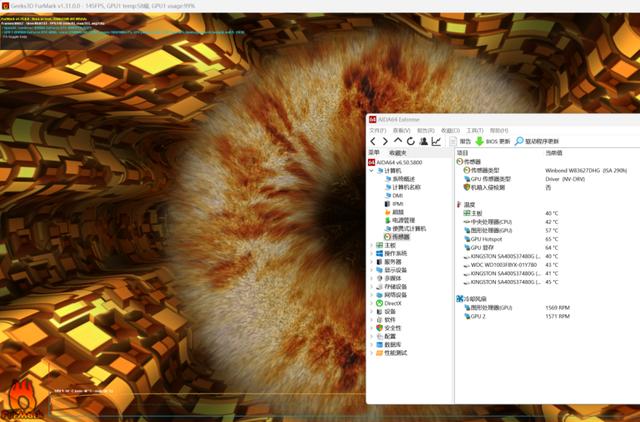This screenshot has width=640, height=422.
Task: Click the 冷却风扇 fan icon in the list
Action: pyautogui.click(x=460, y=299)
